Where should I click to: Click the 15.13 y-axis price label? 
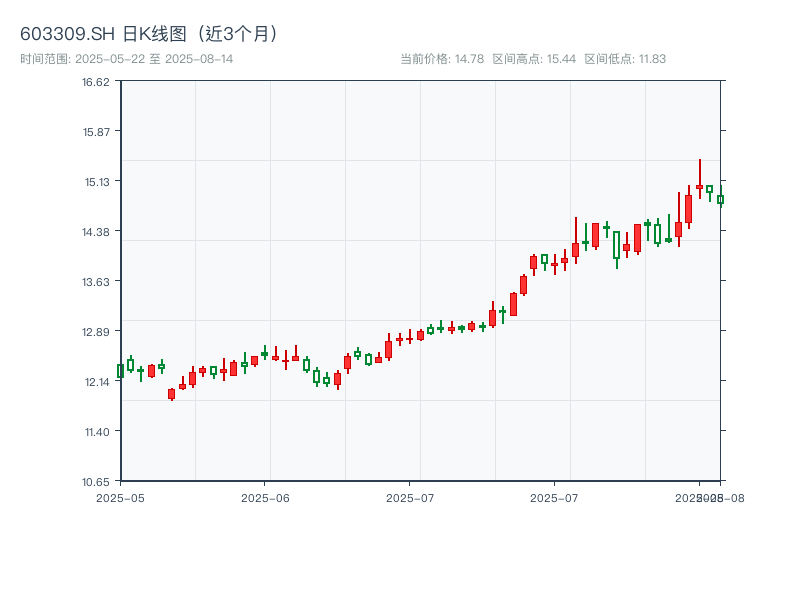coord(96,182)
